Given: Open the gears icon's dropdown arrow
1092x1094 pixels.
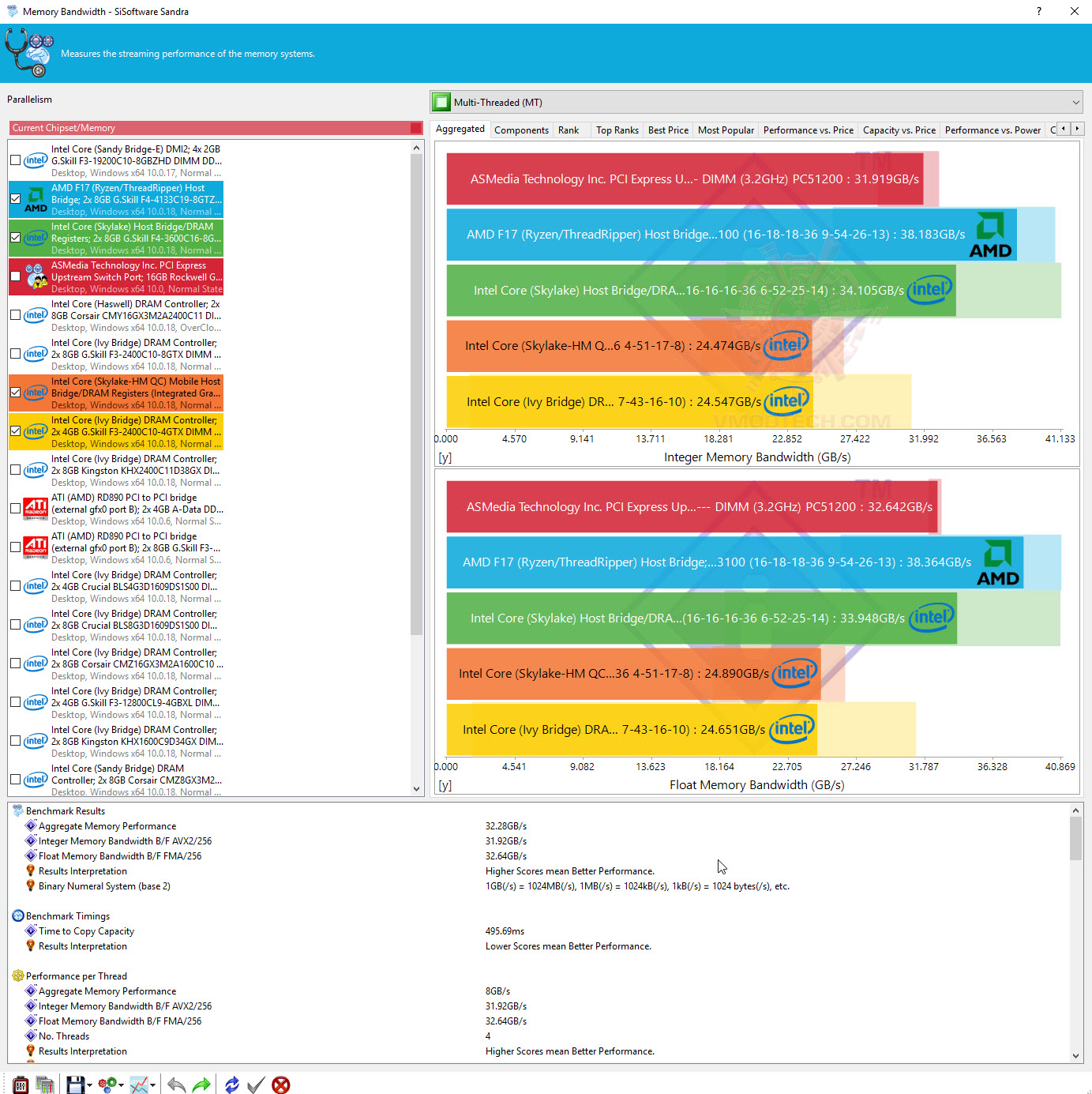Looking at the screenshot, I should [121, 1085].
